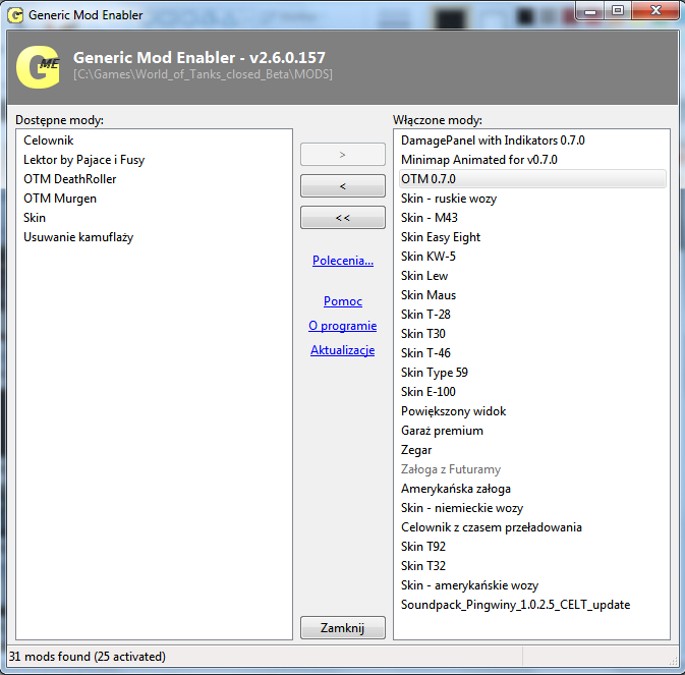The image size is (685, 675).
Task: Select DamagePanel with Indikators 0.7.0
Action: point(493,140)
